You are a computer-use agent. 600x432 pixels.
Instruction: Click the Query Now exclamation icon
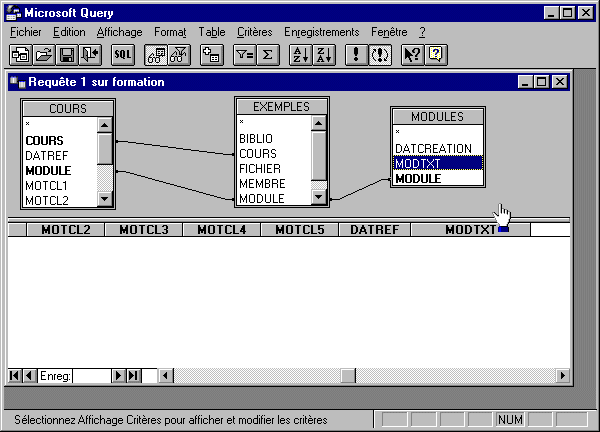point(357,55)
